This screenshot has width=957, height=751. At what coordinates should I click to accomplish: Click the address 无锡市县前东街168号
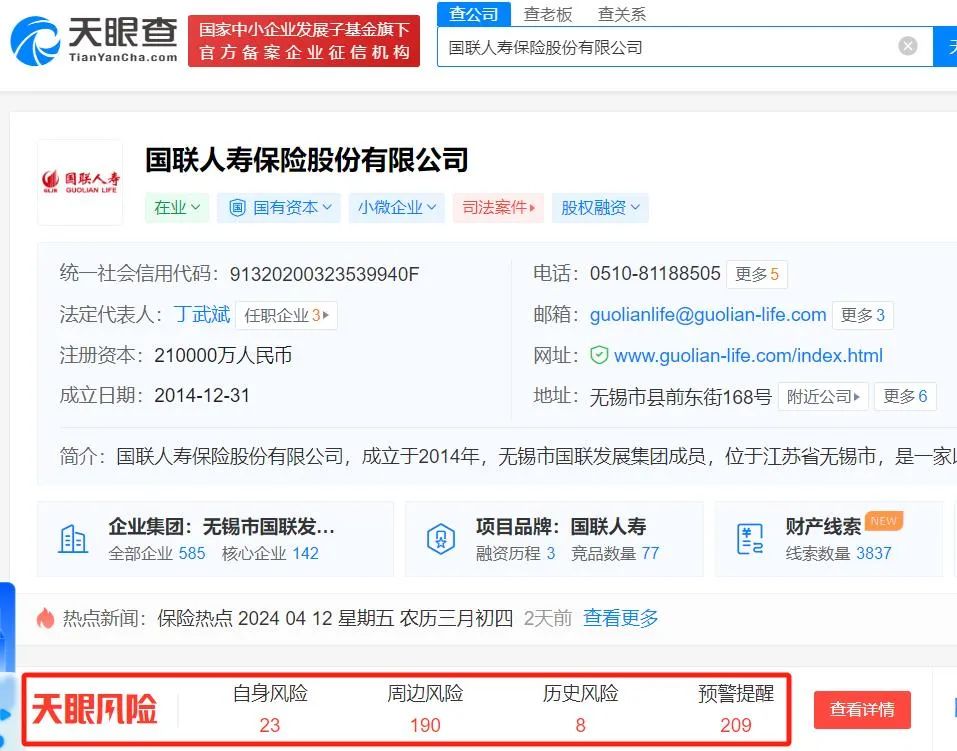[681, 397]
